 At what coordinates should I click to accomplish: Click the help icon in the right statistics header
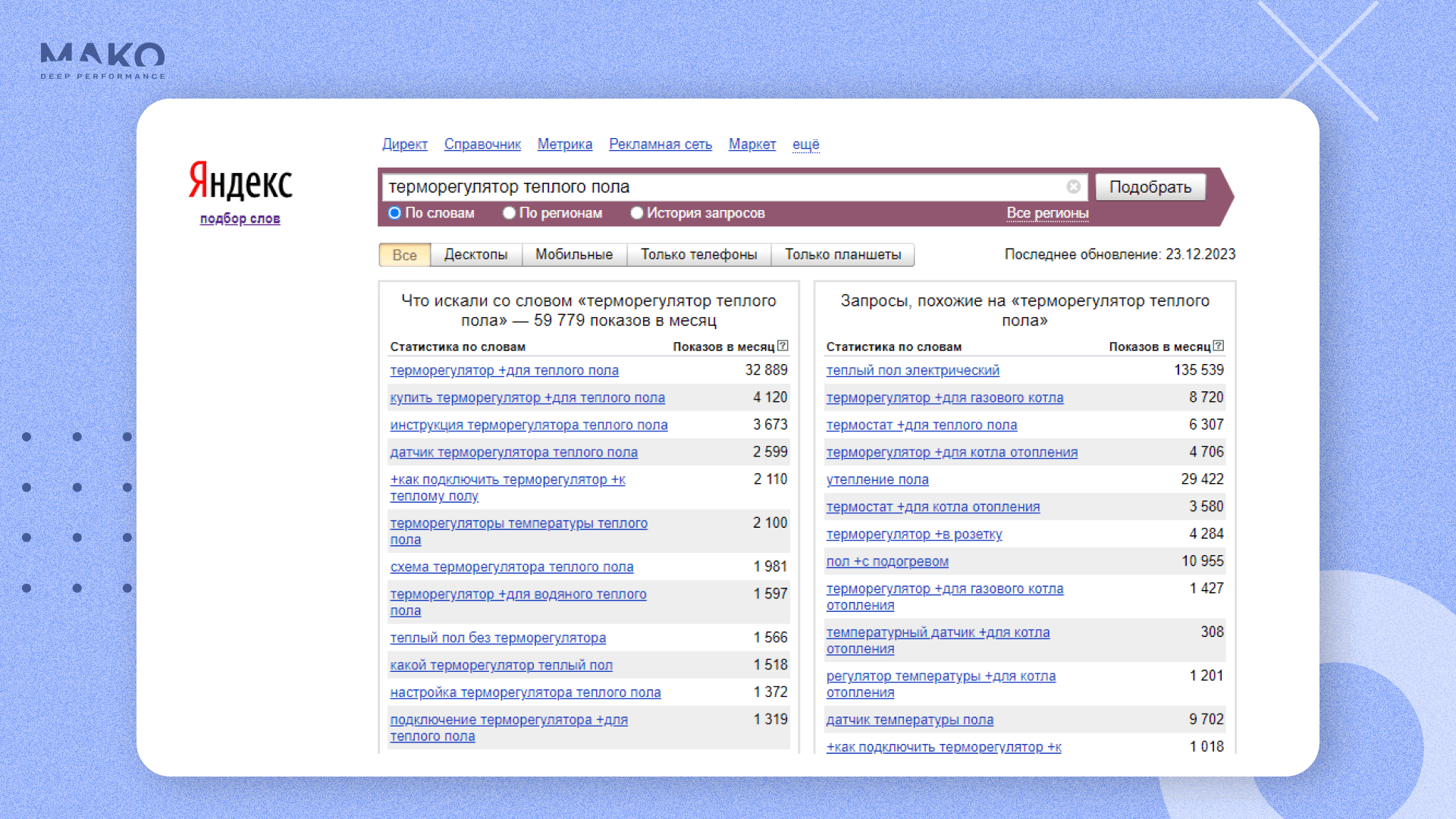click(x=1218, y=346)
